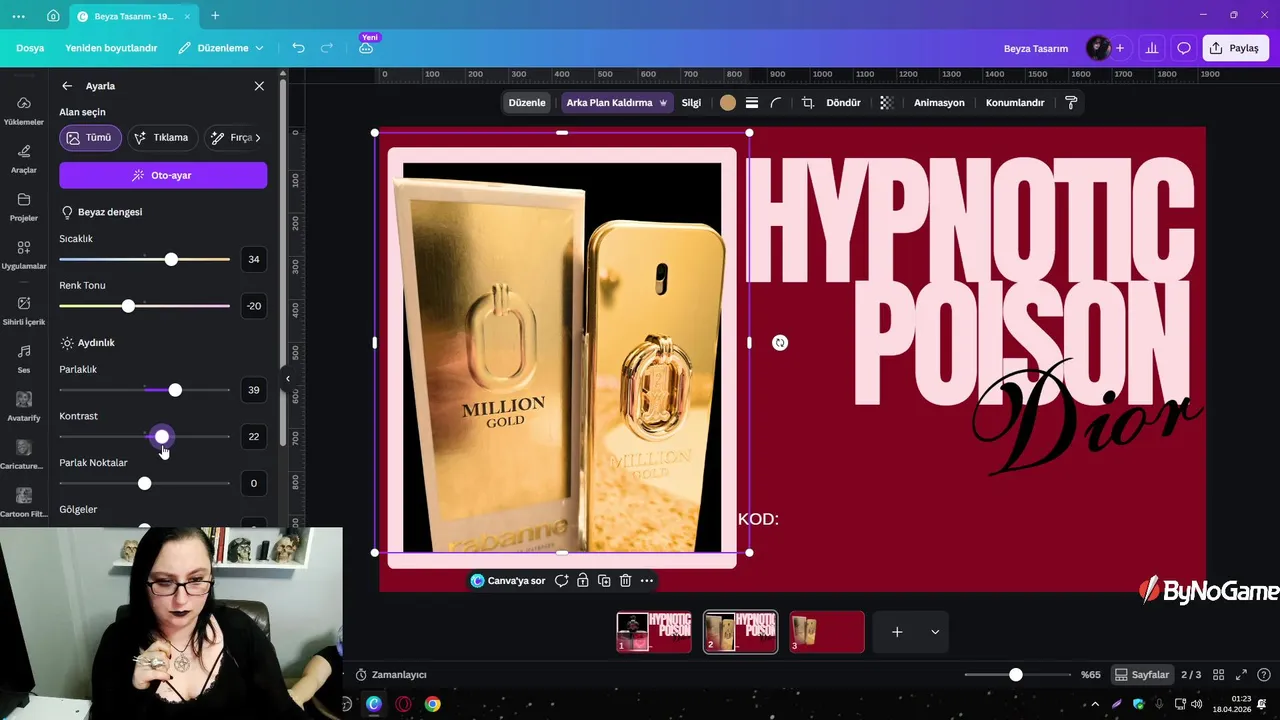
Task: Duplicate the selected element
Action: (x=604, y=580)
